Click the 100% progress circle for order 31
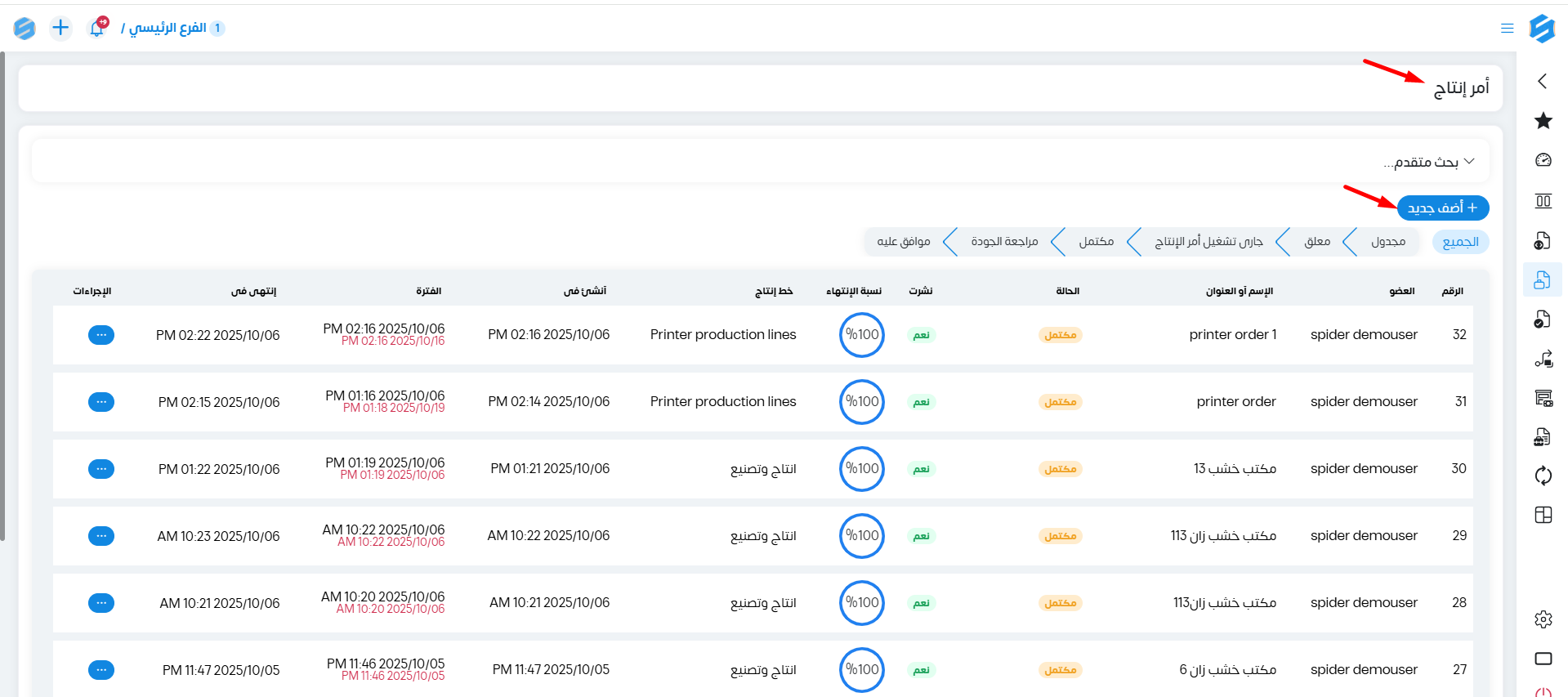 pyautogui.click(x=861, y=402)
